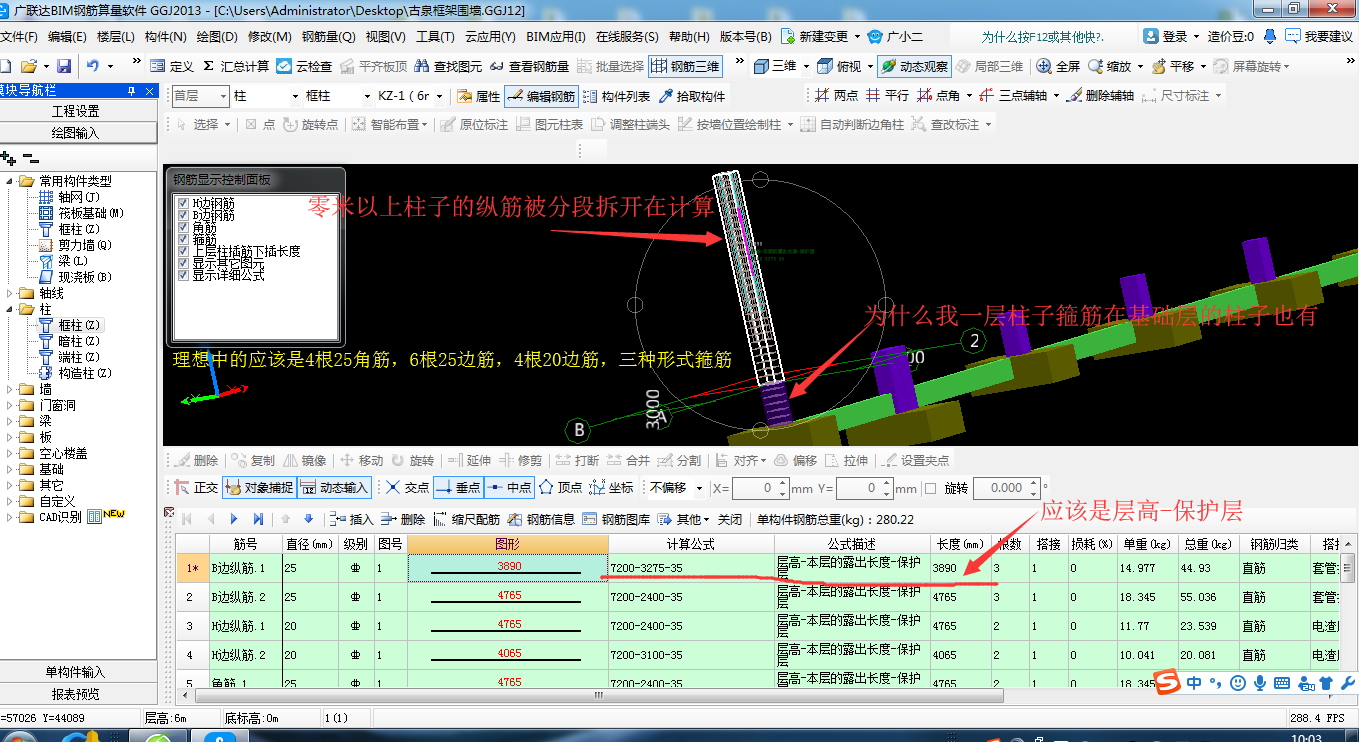Screen dimensions: 1359x742
Task: Click the 工程设置 navigation button
Action: point(77,111)
